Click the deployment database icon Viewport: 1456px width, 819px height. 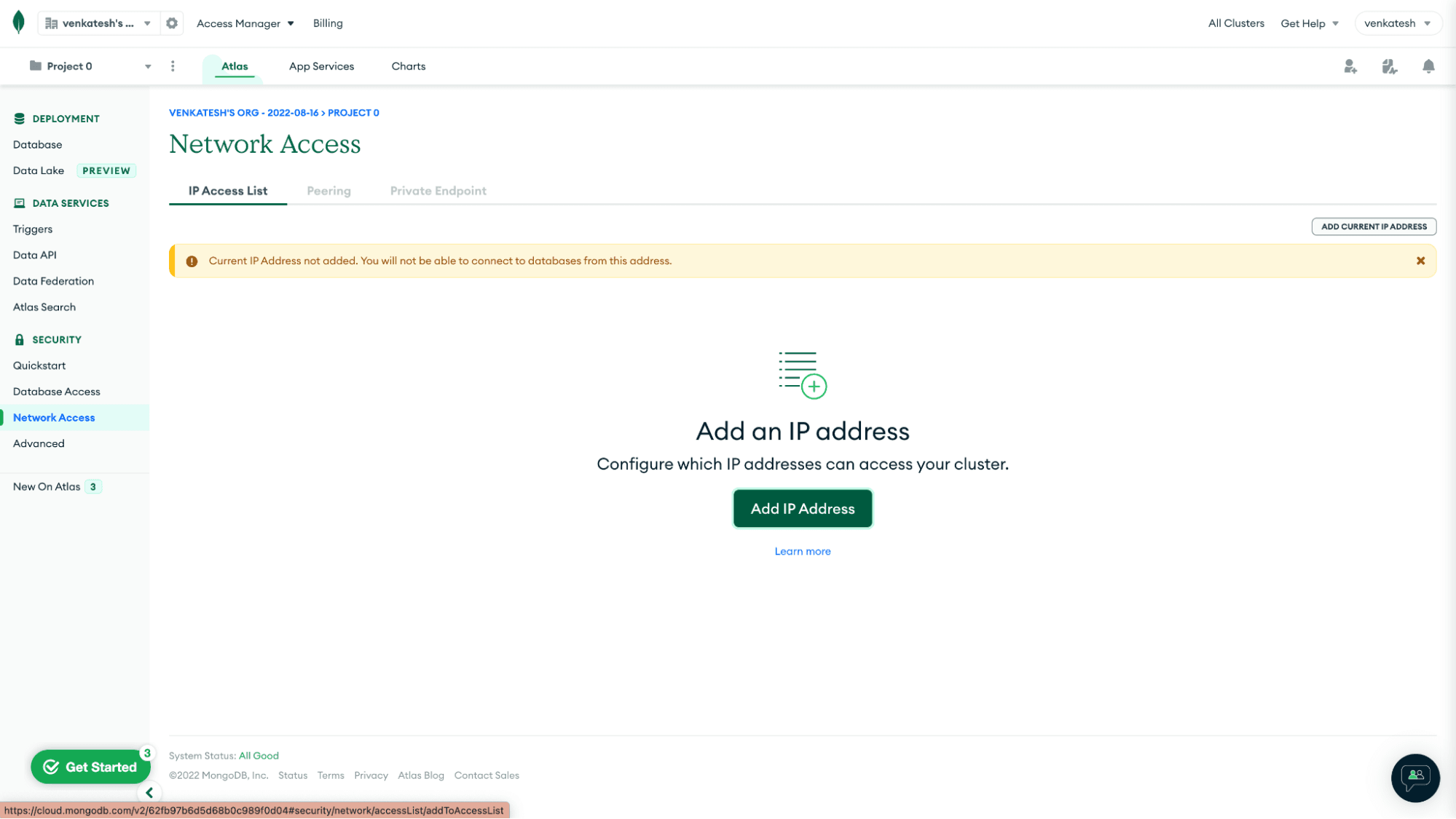[20, 118]
